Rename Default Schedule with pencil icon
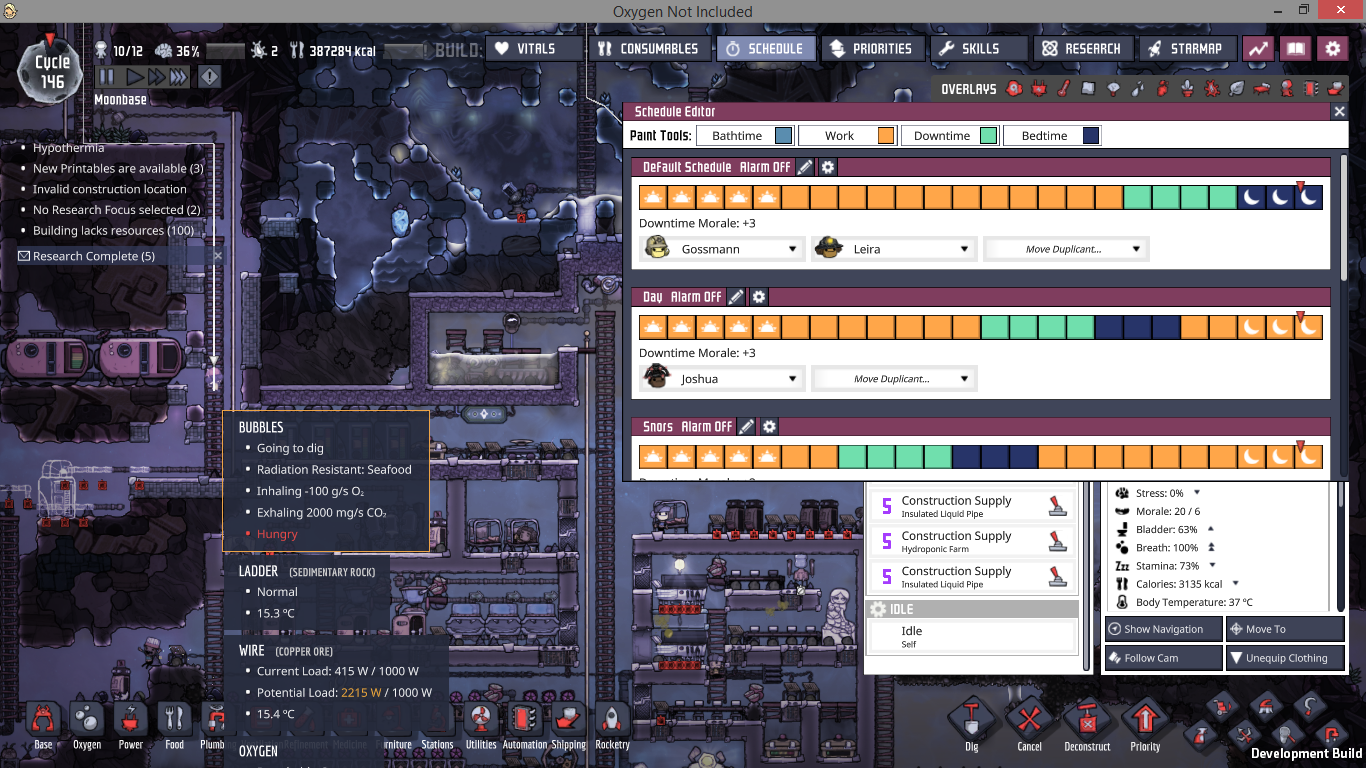Image resolution: width=1366 pixels, height=768 pixels. point(805,167)
